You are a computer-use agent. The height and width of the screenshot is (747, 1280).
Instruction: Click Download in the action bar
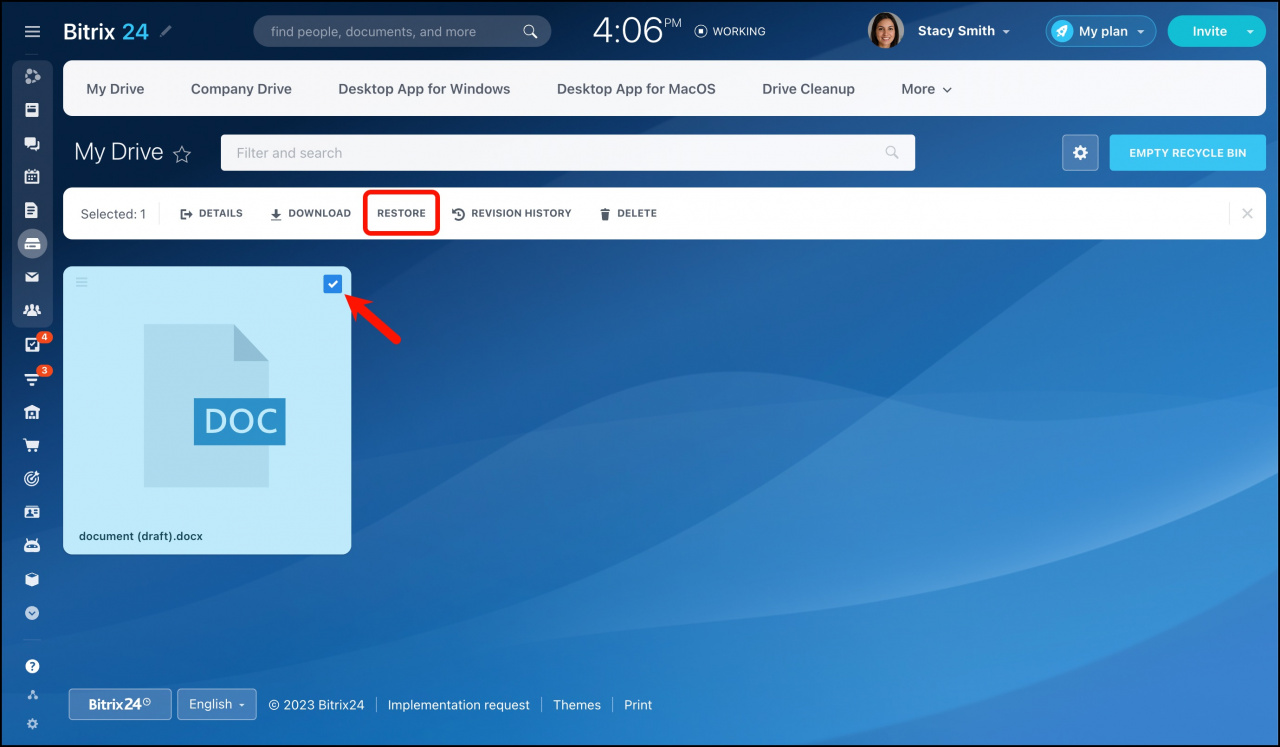[x=310, y=213]
